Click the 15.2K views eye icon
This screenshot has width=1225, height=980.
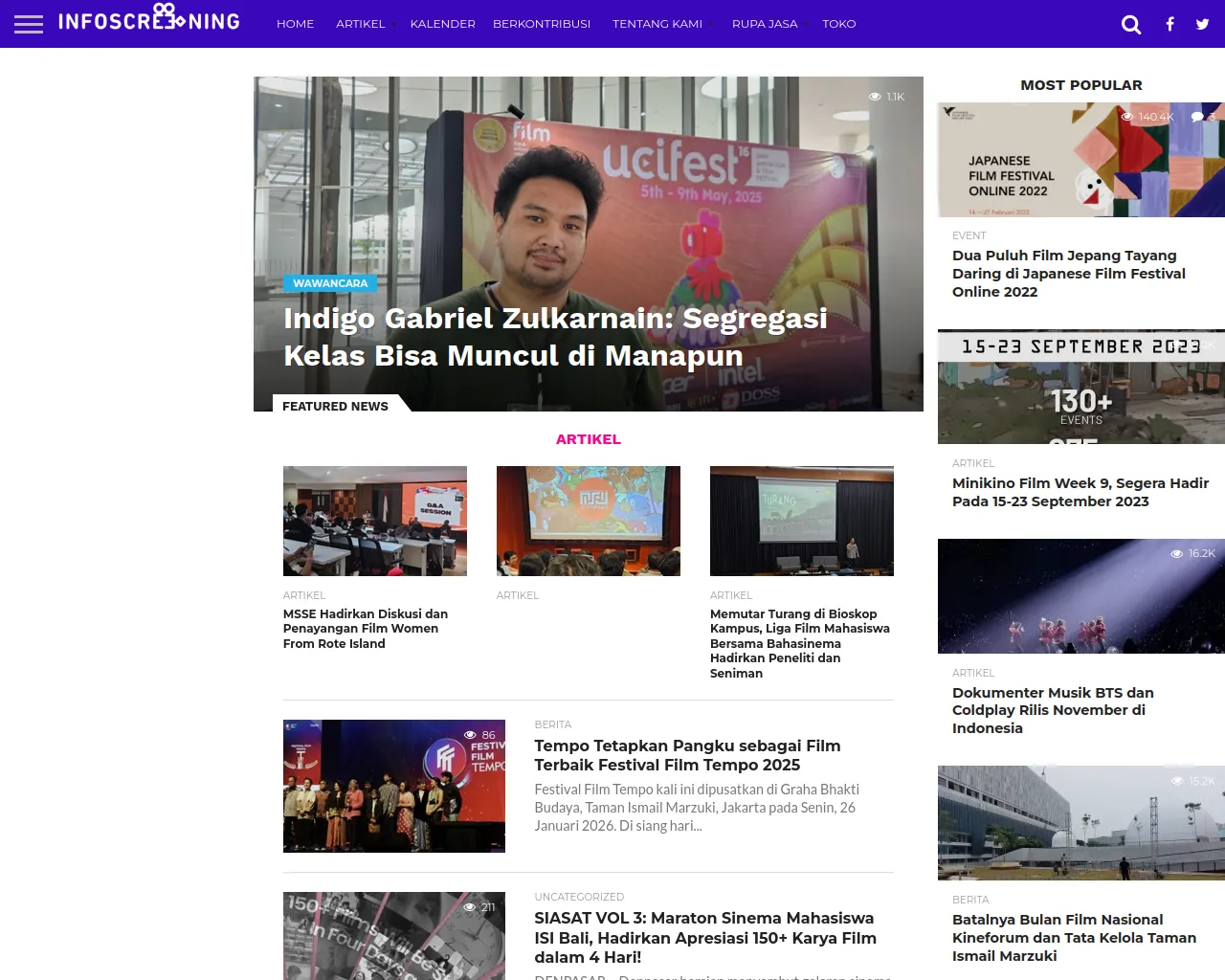coord(1177,781)
